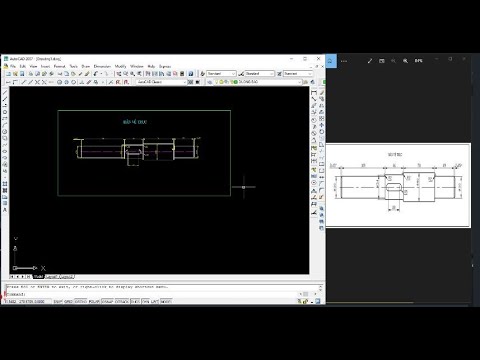The image size is (480, 360).
Task: Toggle POLAR tracking in status bar
Action: point(94,301)
